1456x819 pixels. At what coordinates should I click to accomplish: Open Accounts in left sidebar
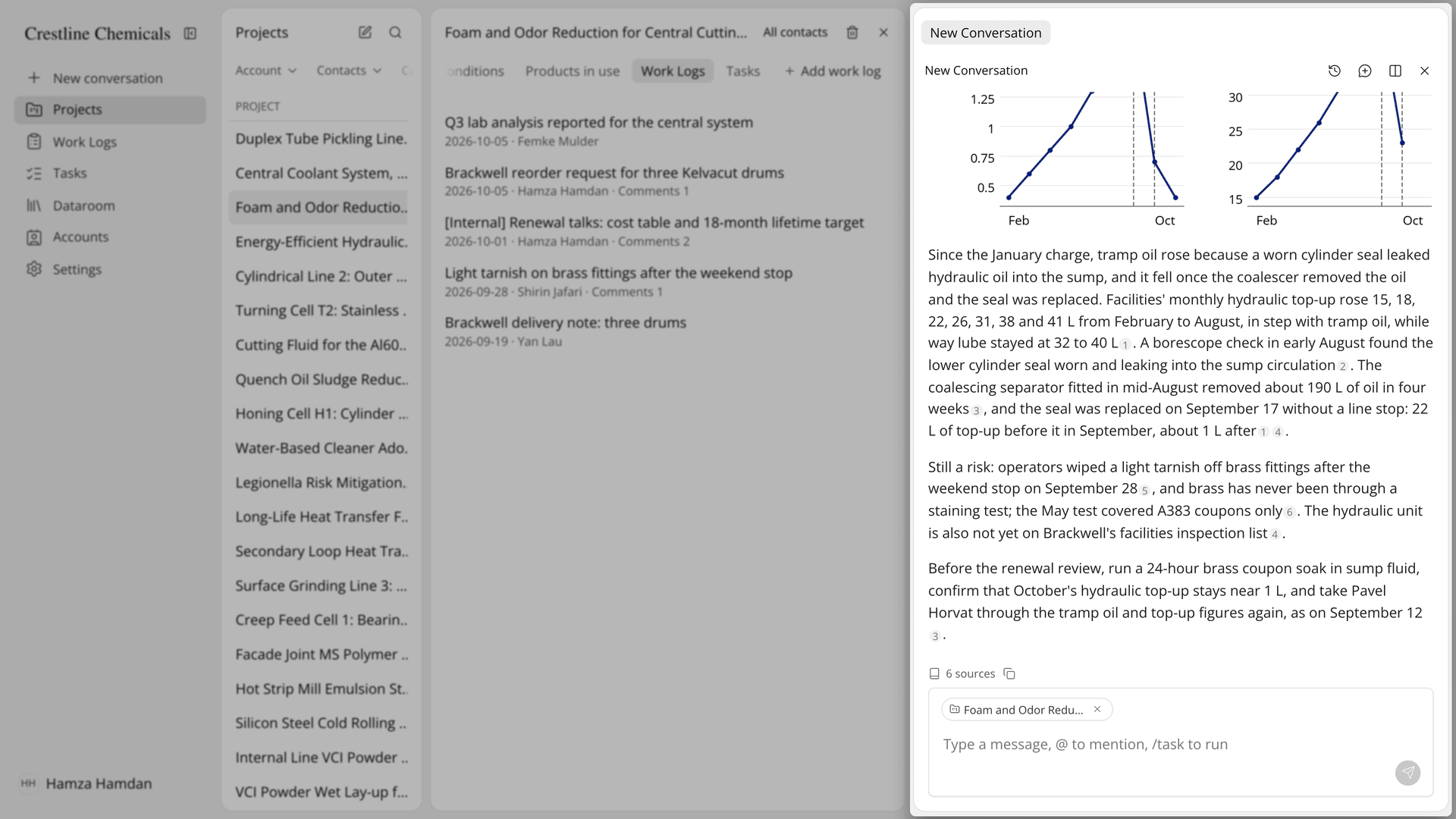pos(110,237)
